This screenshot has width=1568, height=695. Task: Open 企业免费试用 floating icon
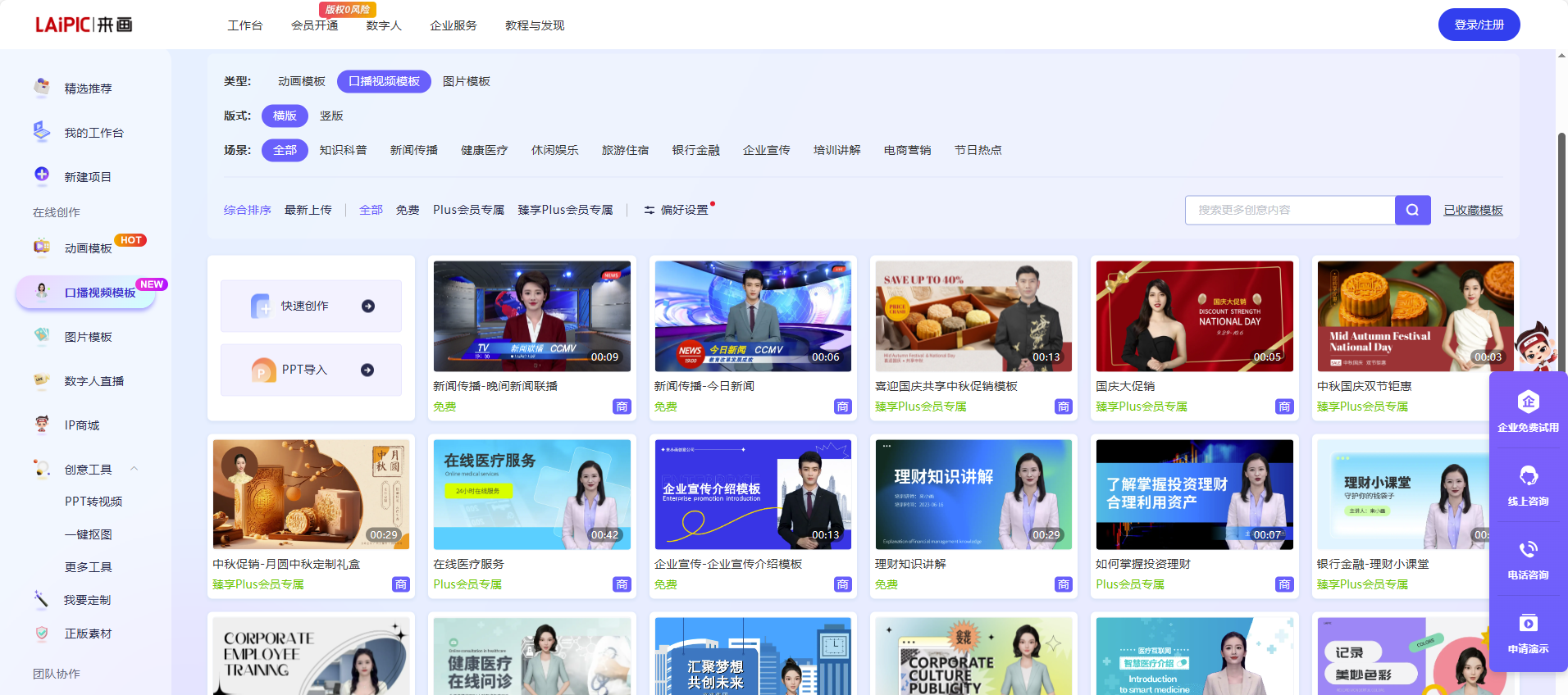pos(1528,402)
